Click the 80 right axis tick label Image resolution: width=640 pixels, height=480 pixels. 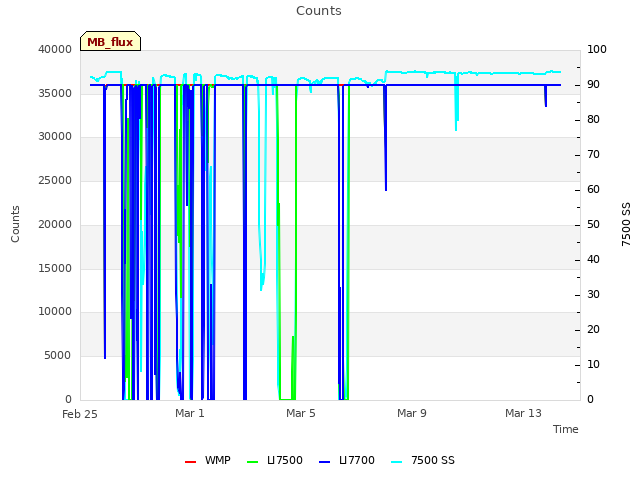point(593,120)
